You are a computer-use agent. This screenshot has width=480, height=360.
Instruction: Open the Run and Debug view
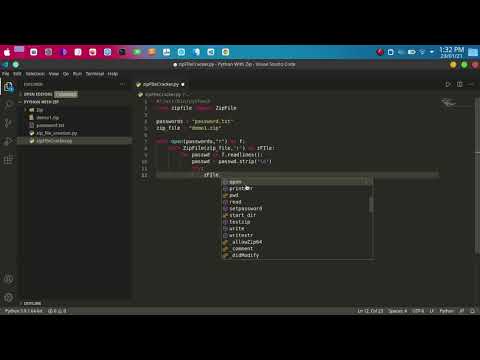9,141
